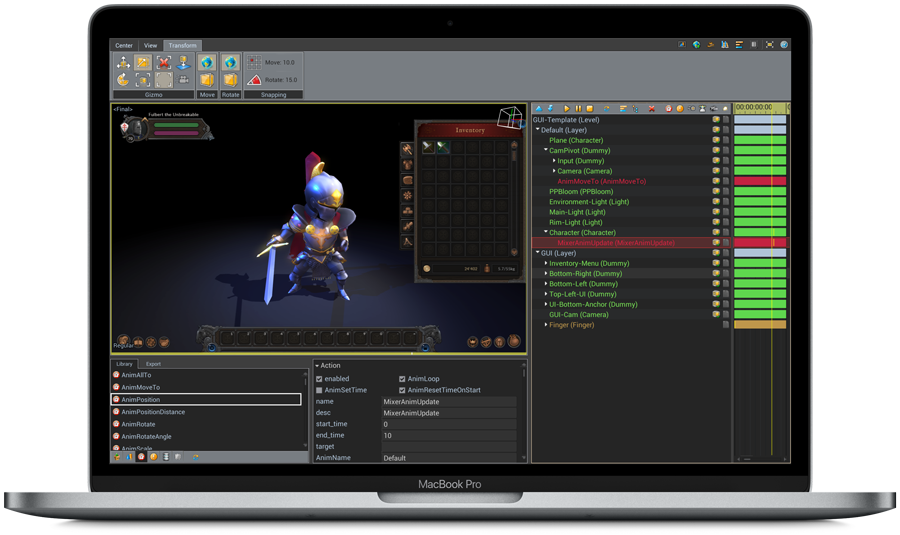The height and width of the screenshot is (535, 900).
Task: Click the globe icon at top-right toolbar
Action: [696, 45]
